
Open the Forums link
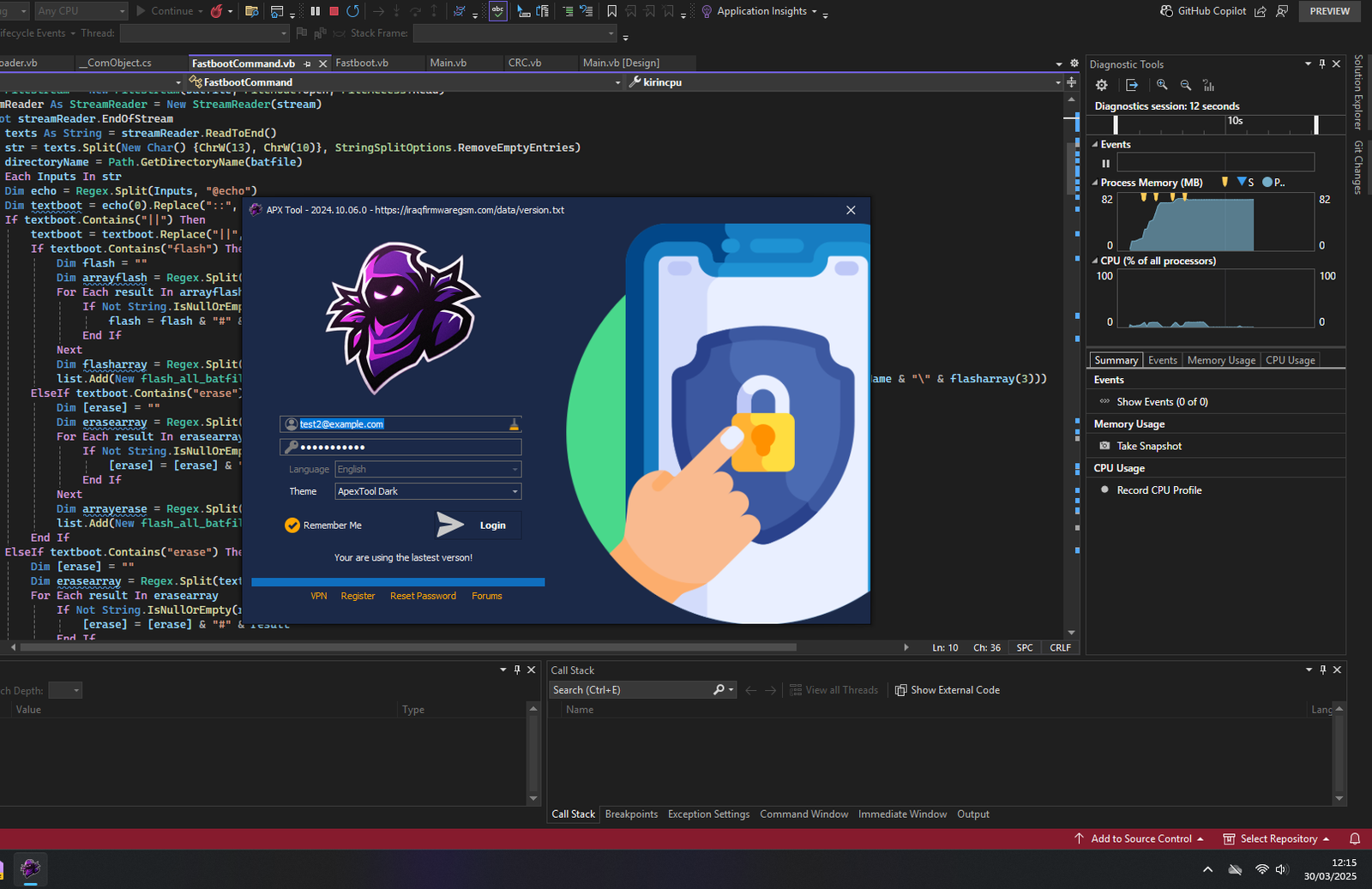coord(487,596)
